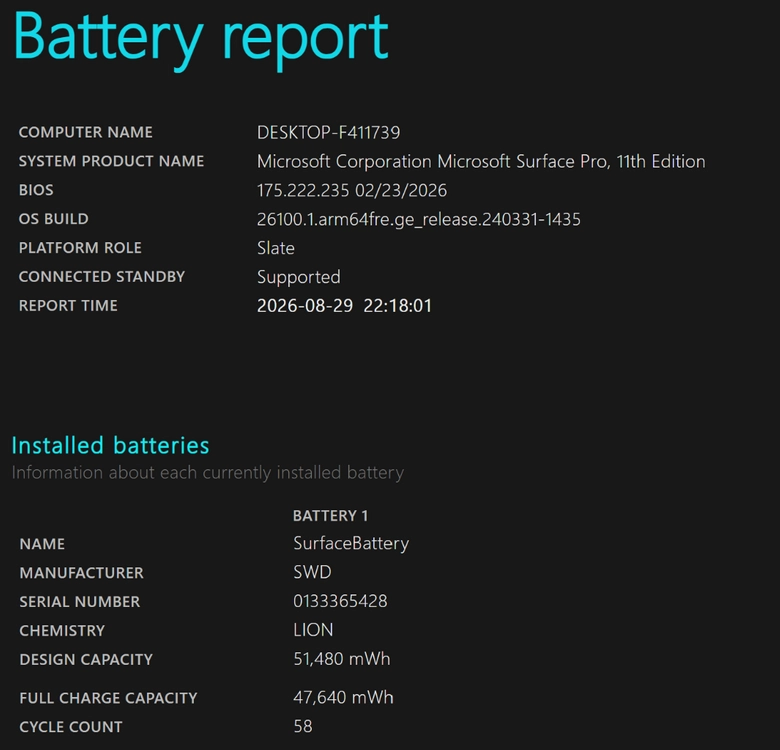Select chemistry value LION
Screen dimensions: 780x750
(313, 630)
